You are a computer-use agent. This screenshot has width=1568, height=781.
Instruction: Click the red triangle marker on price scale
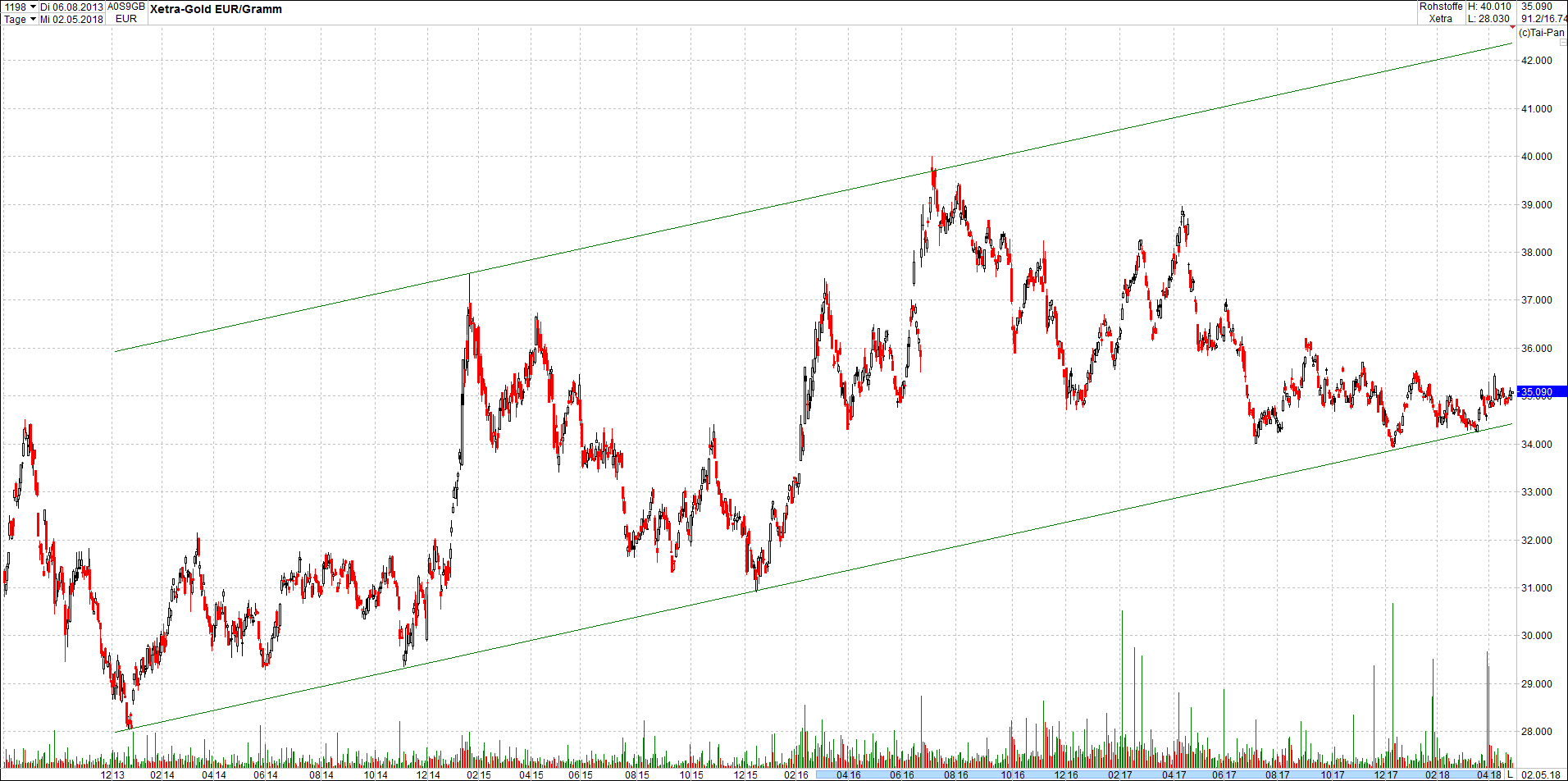1512,27
